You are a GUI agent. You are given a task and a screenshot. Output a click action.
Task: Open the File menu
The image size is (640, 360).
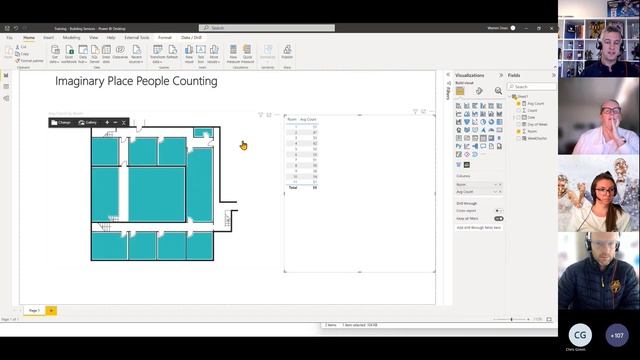[9, 38]
